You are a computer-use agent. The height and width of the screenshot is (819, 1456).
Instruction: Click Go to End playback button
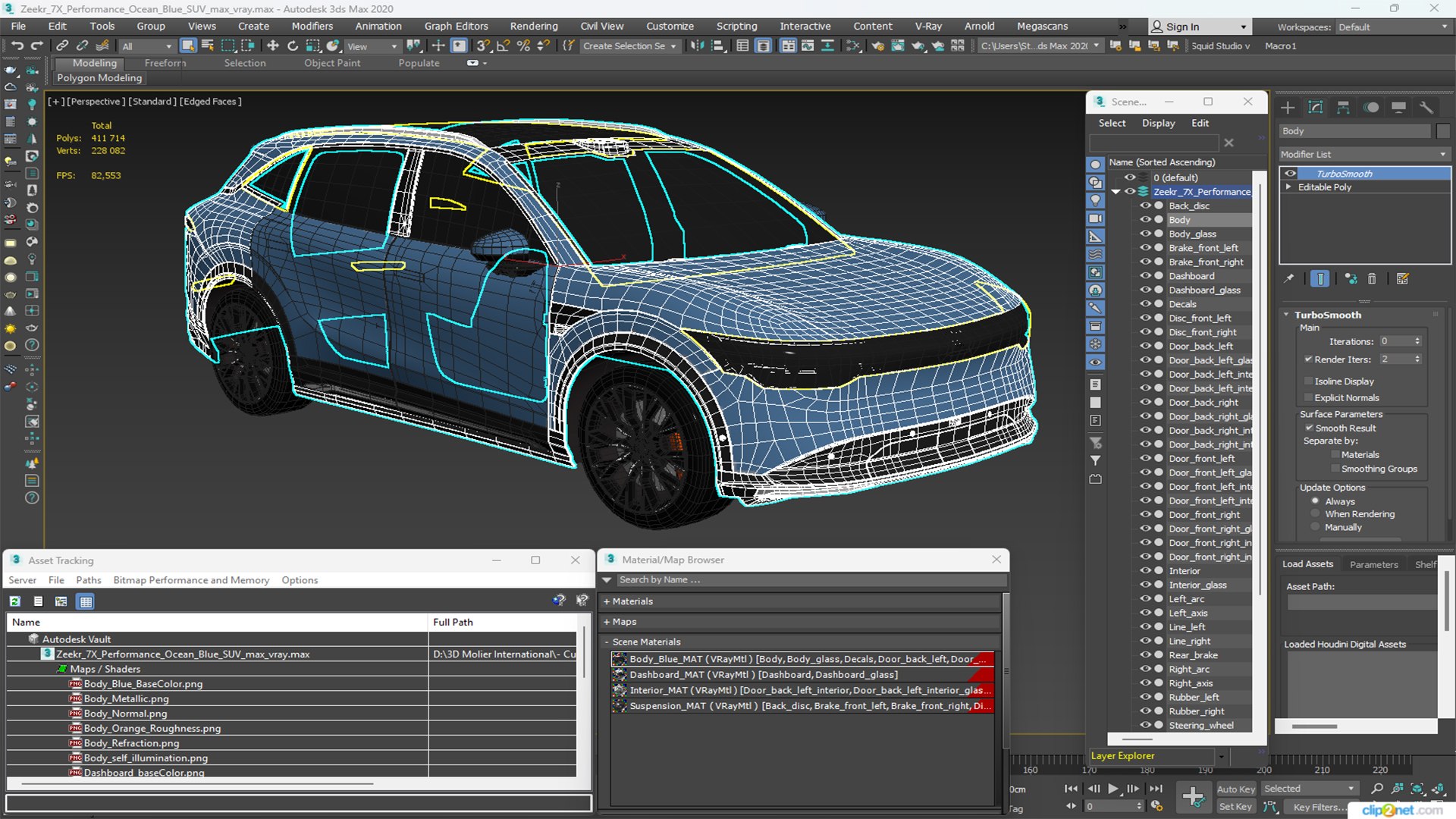(x=1156, y=789)
